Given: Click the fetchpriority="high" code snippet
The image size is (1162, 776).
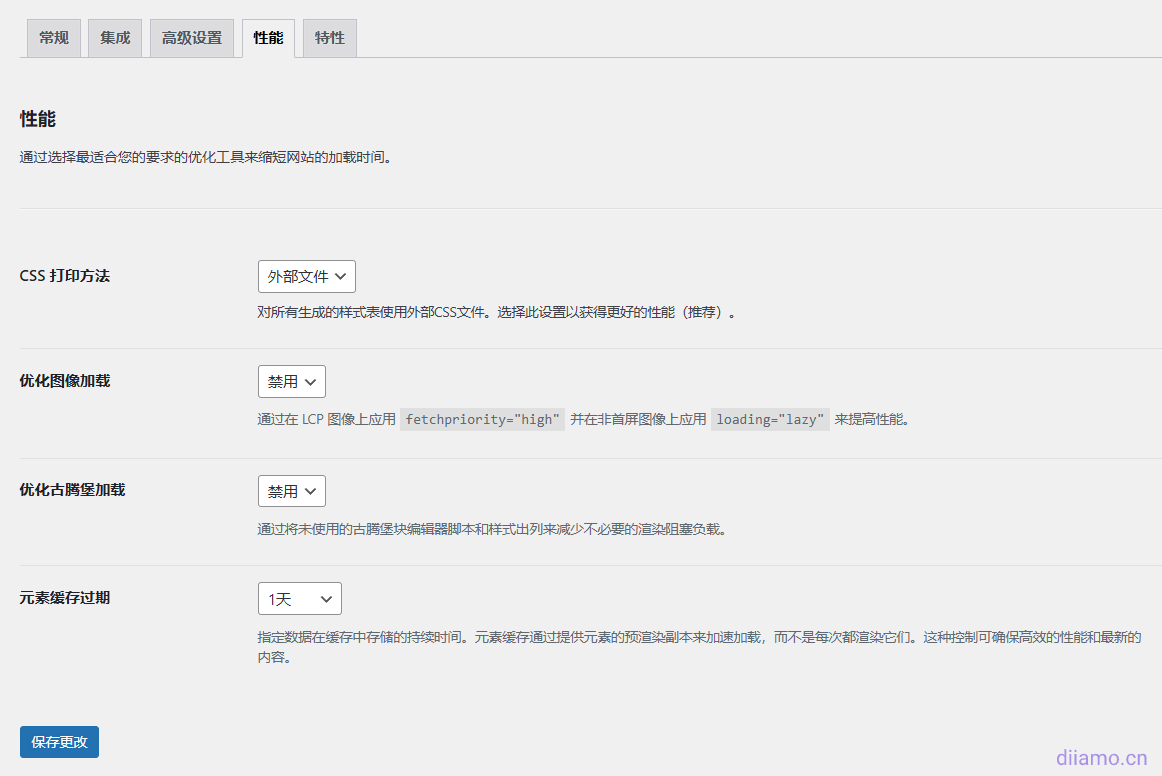Looking at the screenshot, I should [482, 420].
